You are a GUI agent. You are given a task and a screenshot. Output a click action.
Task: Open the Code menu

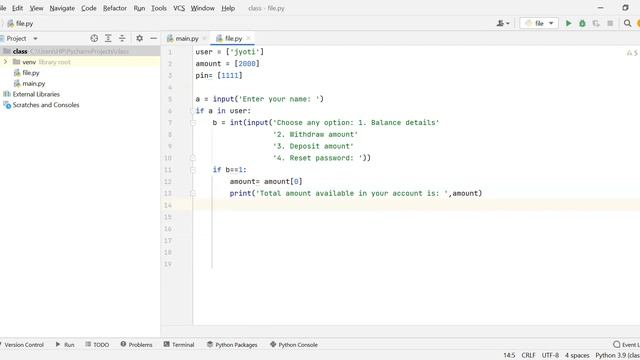click(x=89, y=8)
